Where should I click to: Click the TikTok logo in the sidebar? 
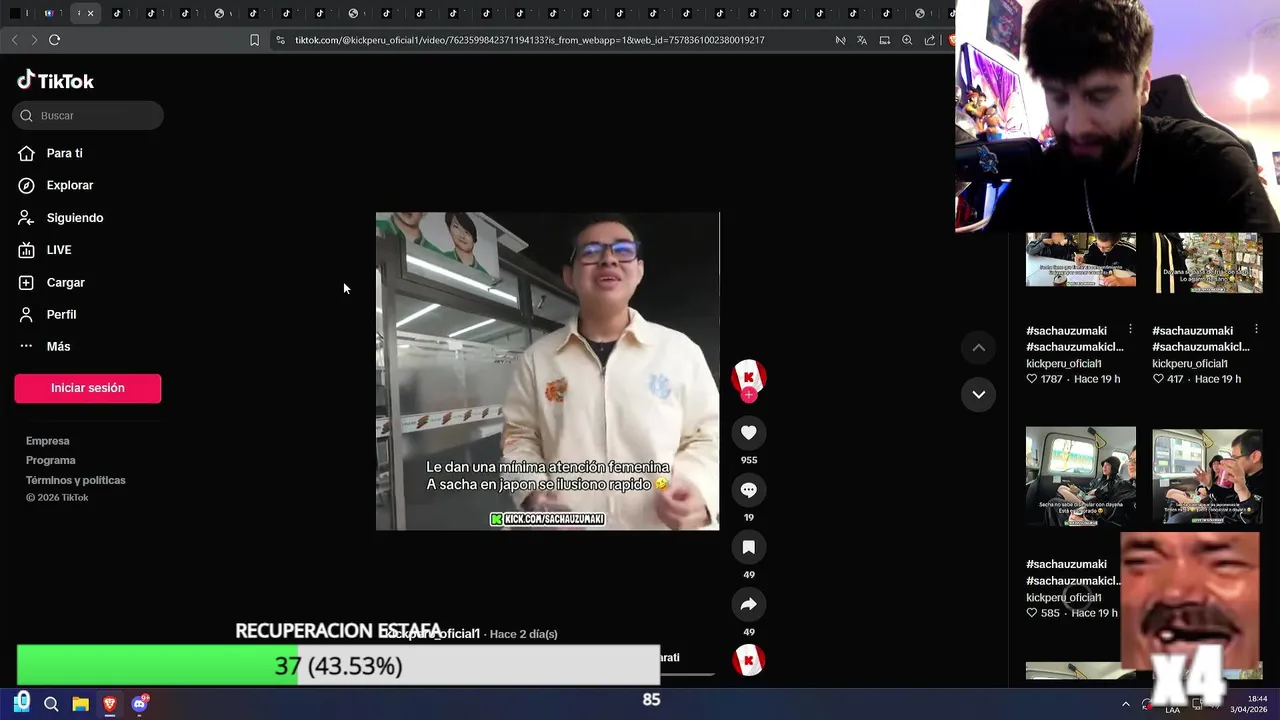pos(56,80)
